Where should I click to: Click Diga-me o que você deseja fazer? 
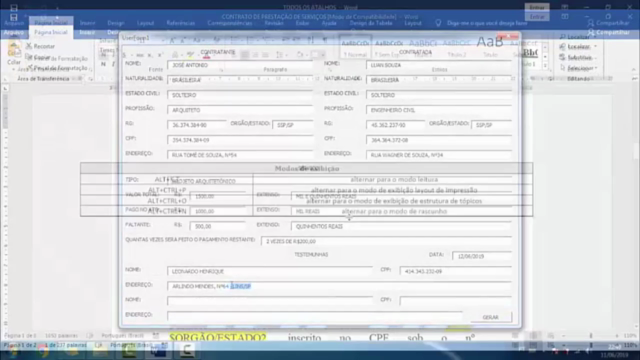tap(487, 23)
